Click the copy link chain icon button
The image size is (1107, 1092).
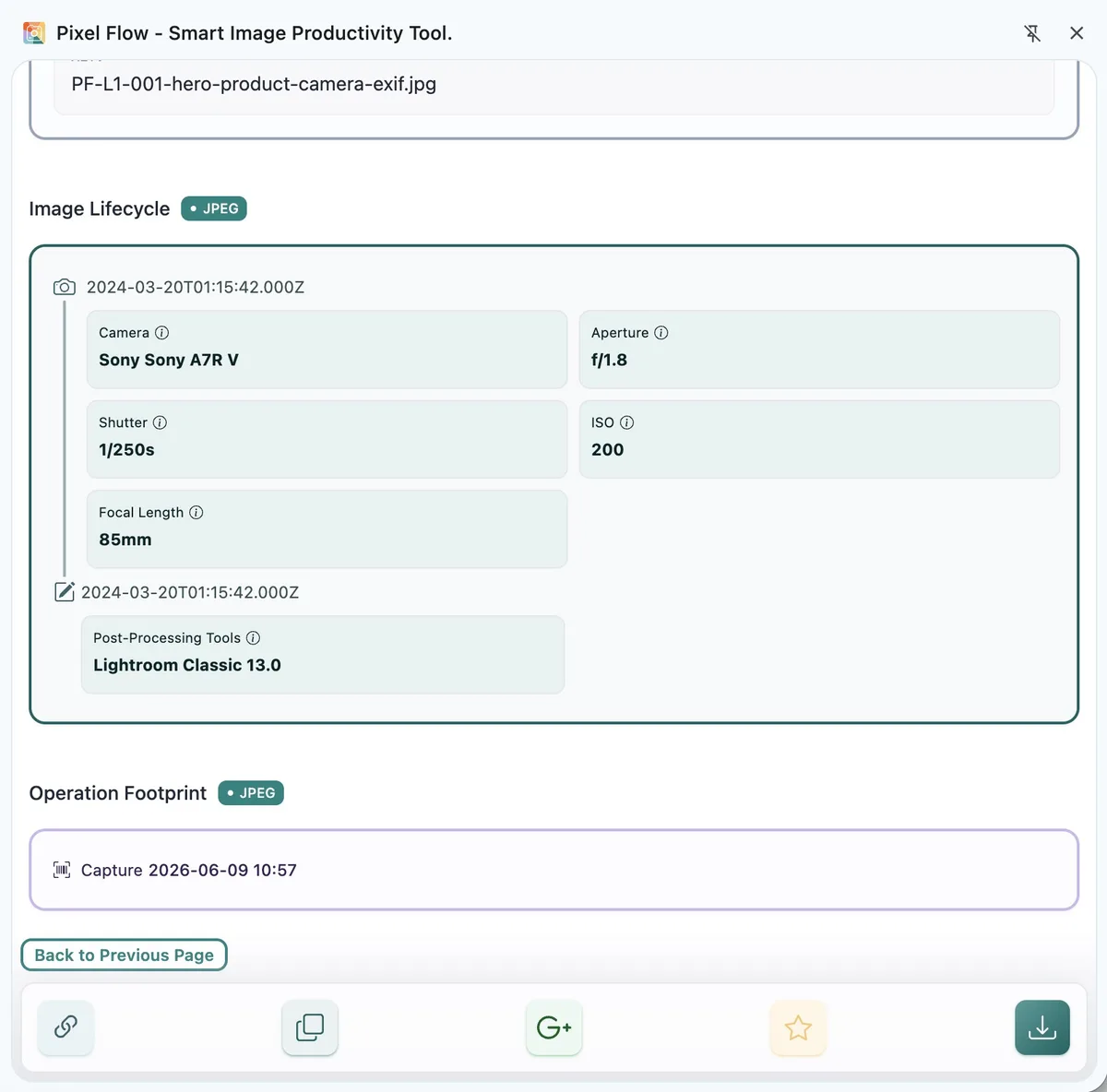pos(65,1027)
